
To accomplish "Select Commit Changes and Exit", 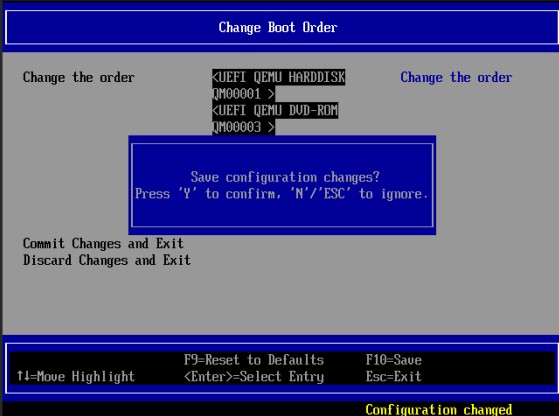I will [103, 243].
